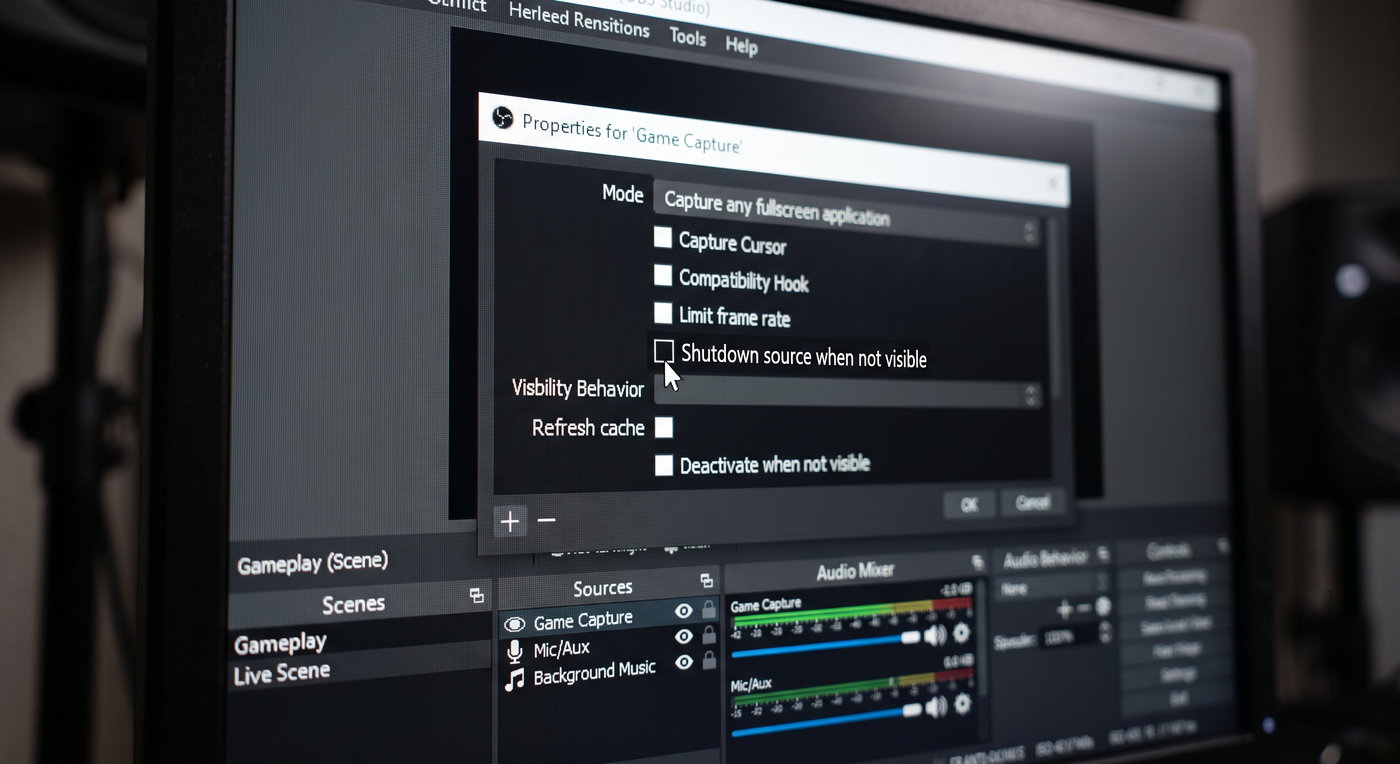This screenshot has height=764, width=1400.
Task: Lock the Game Capture source
Action: [709, 609]
